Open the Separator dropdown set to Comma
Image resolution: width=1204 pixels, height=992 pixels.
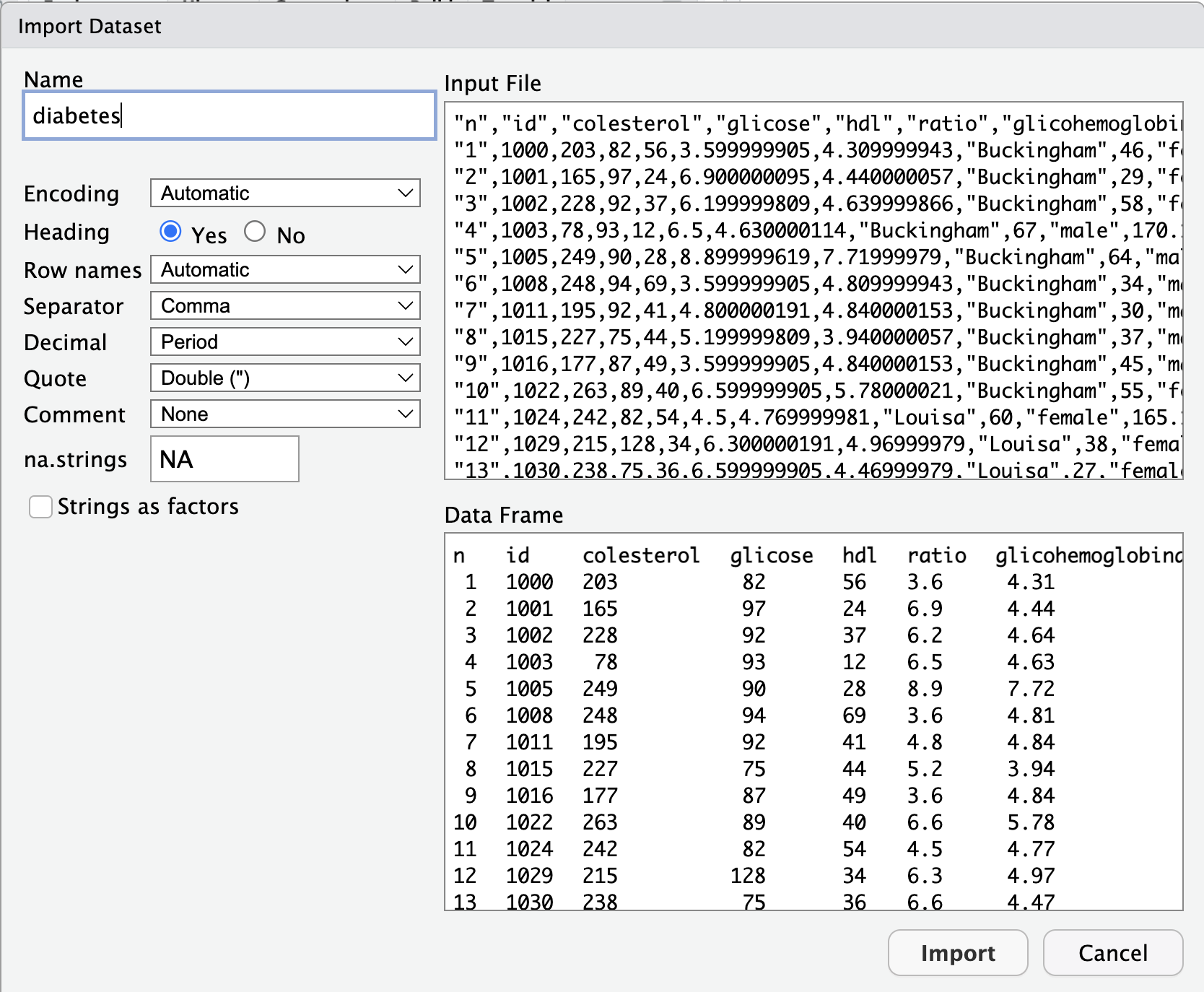(x=285, y=305)
